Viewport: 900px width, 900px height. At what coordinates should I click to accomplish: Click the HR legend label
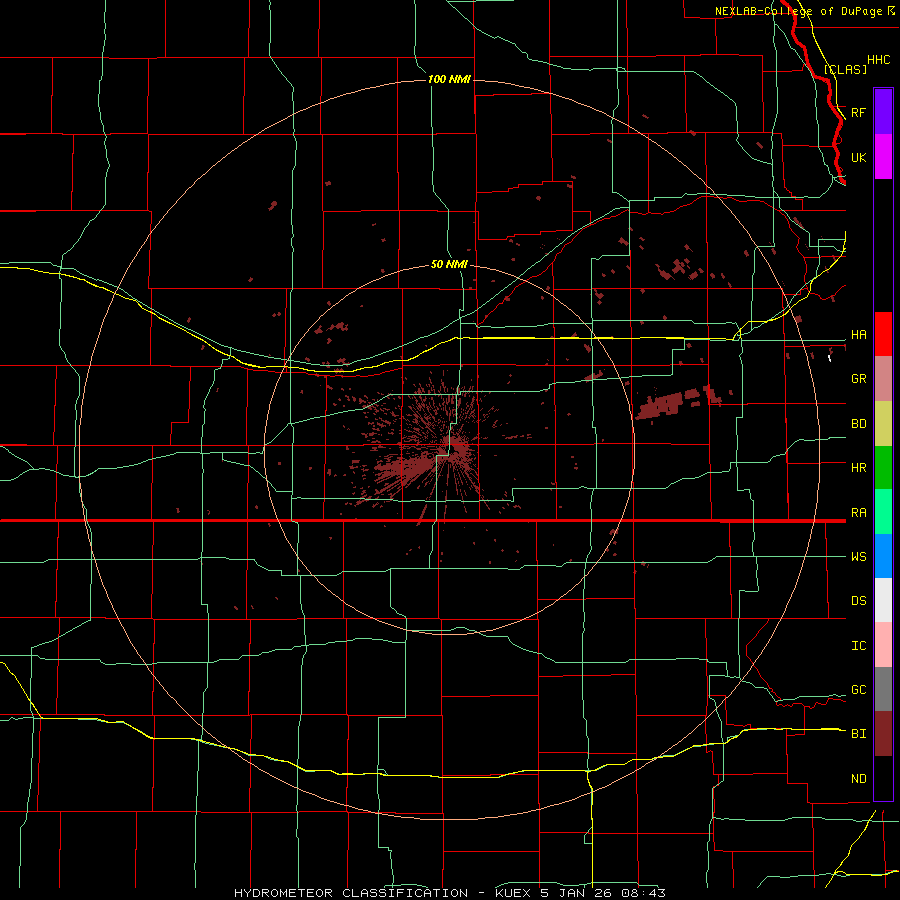pos(858,468)
